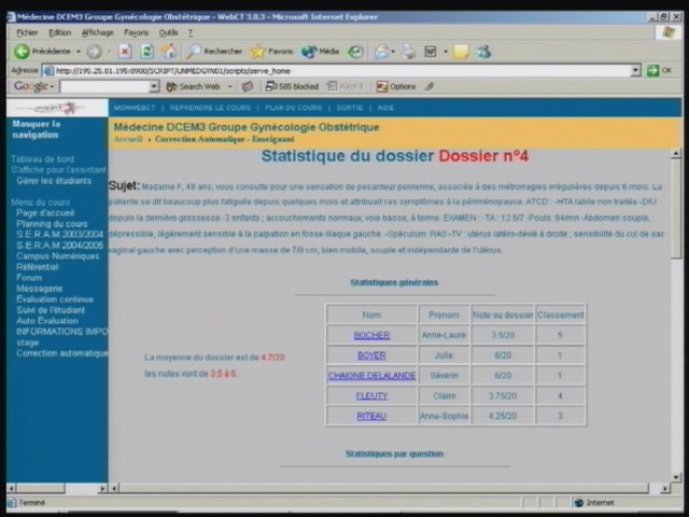This screenshot has height=517, width=689.
Task: Open CHAIGNE DELALANDE student link
Action: point(372,376)
